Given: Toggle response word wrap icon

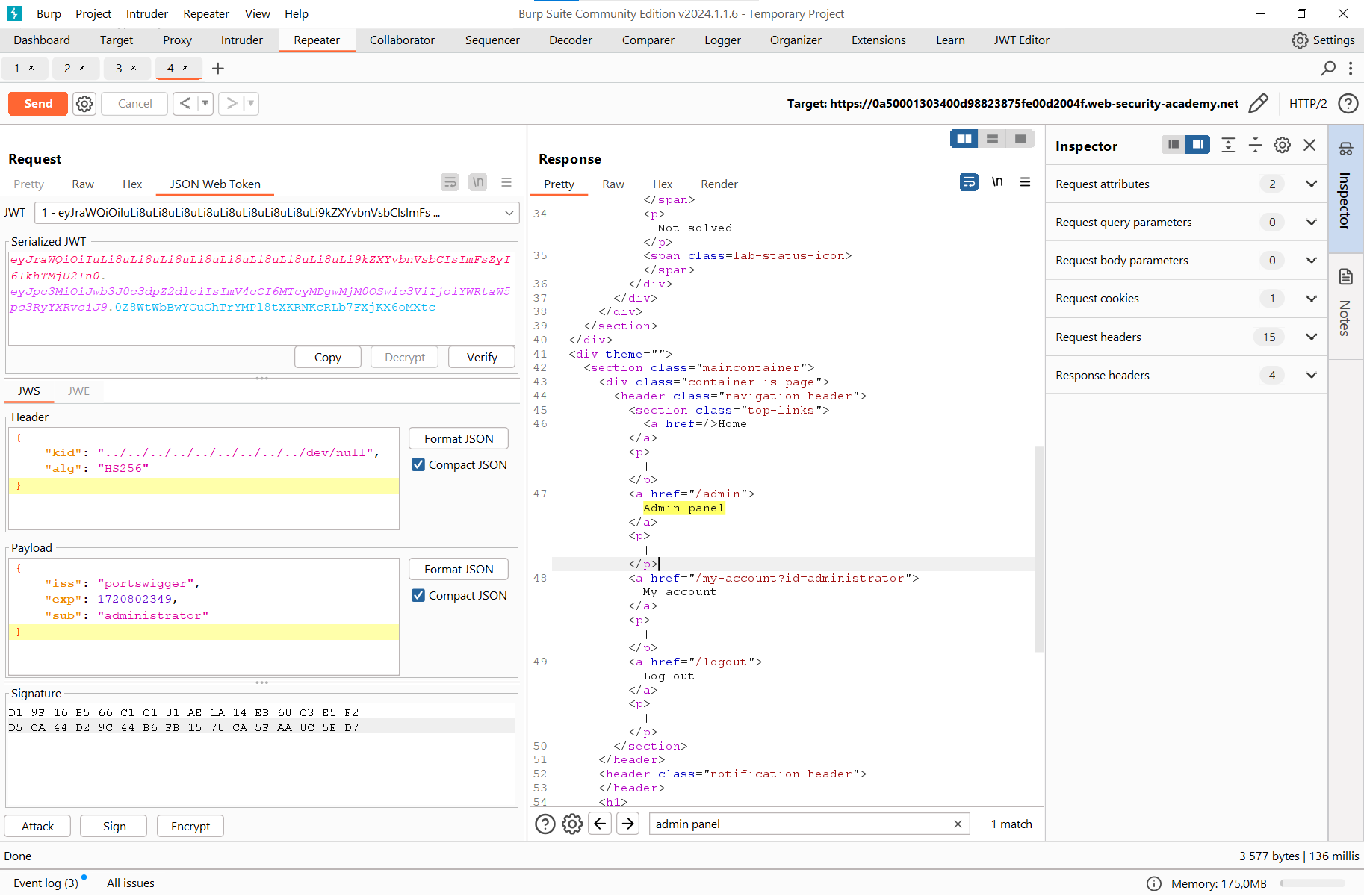Looking at the screenshot, I should [x=969, y=182].
